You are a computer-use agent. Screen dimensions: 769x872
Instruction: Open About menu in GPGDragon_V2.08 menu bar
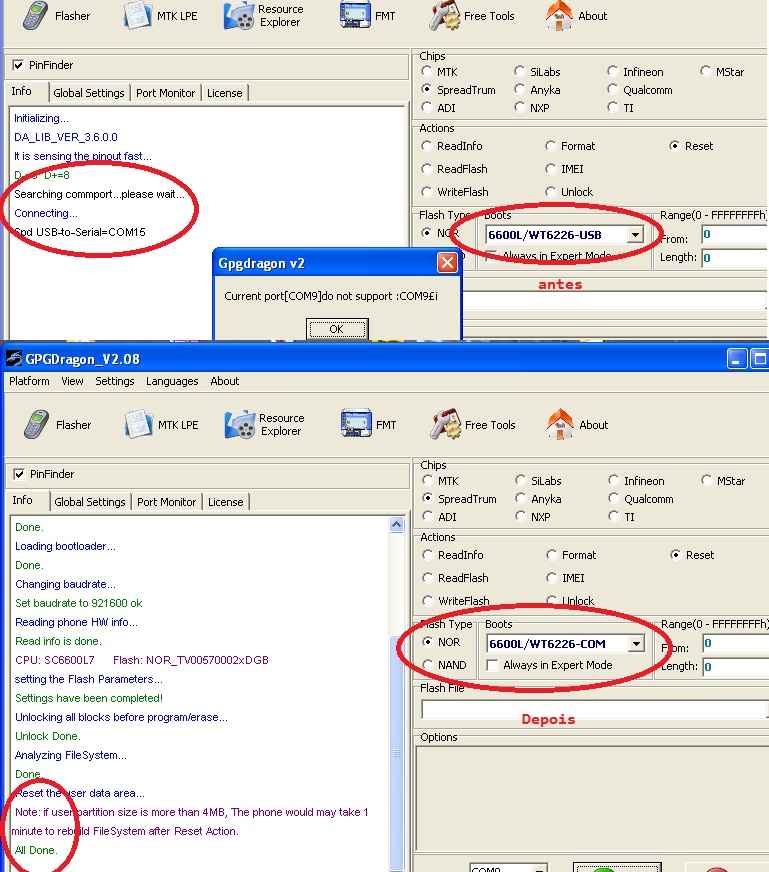click(x=225, y=381)
